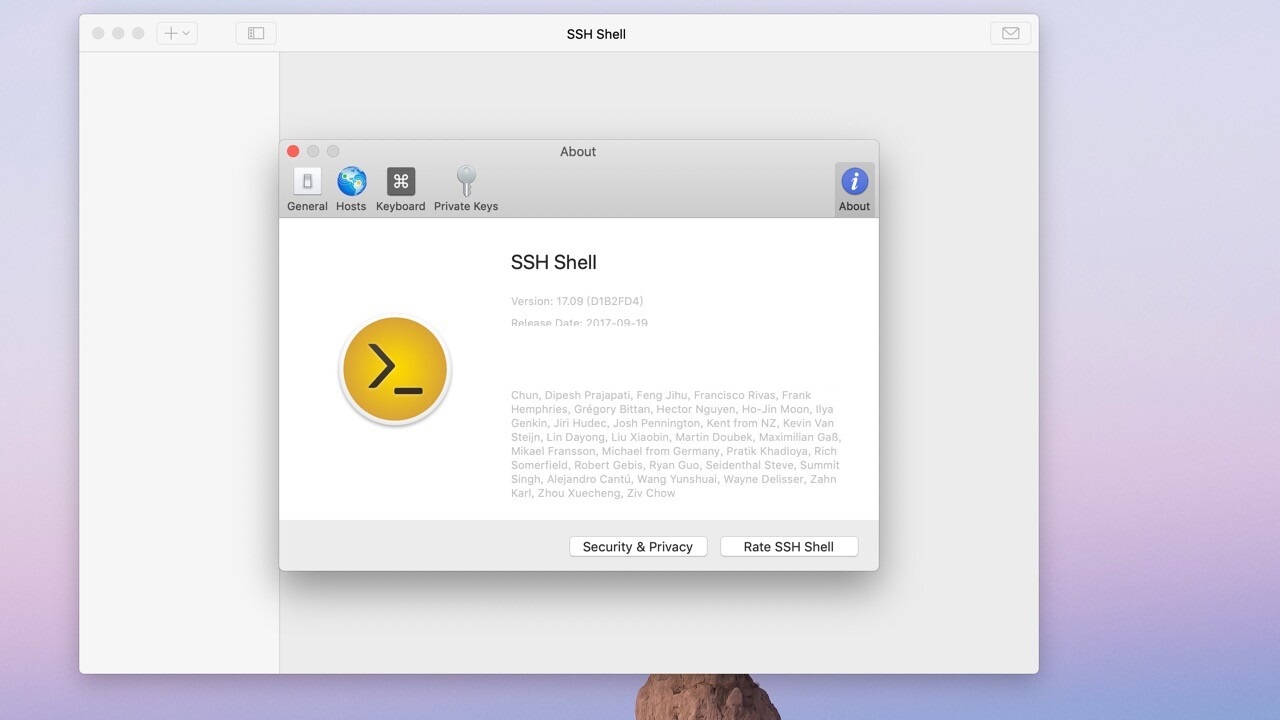Image resolution: width=1280 pixels, height=720 pixels.
Task: Click the mail envelope toolbar icon
Action: click(1011, 33)
